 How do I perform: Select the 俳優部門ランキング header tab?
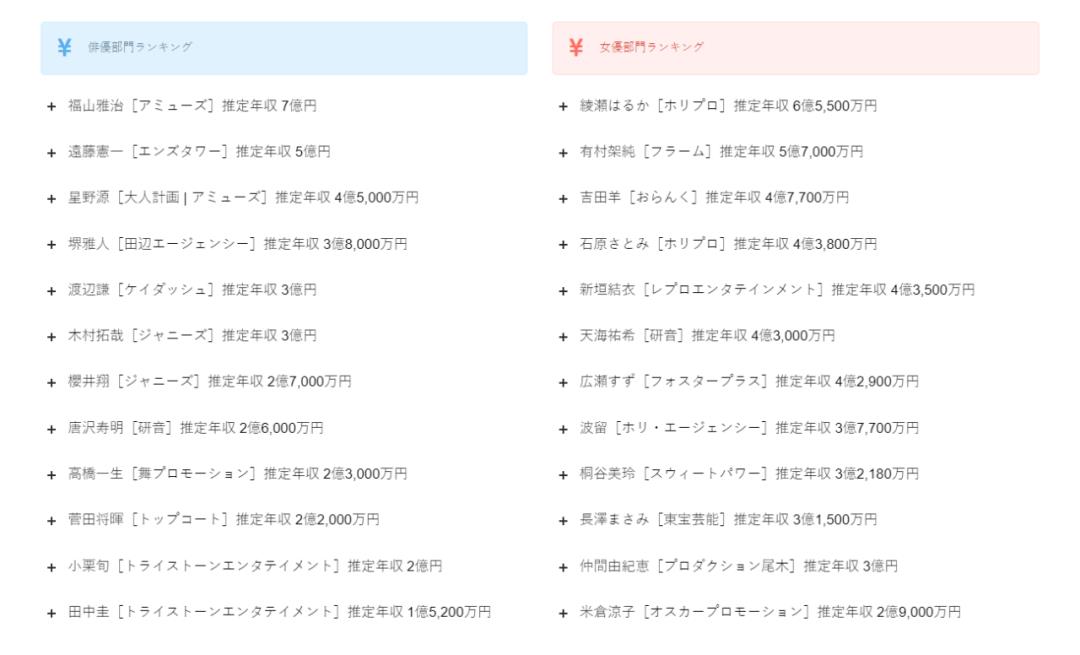(x=284, y=48)
